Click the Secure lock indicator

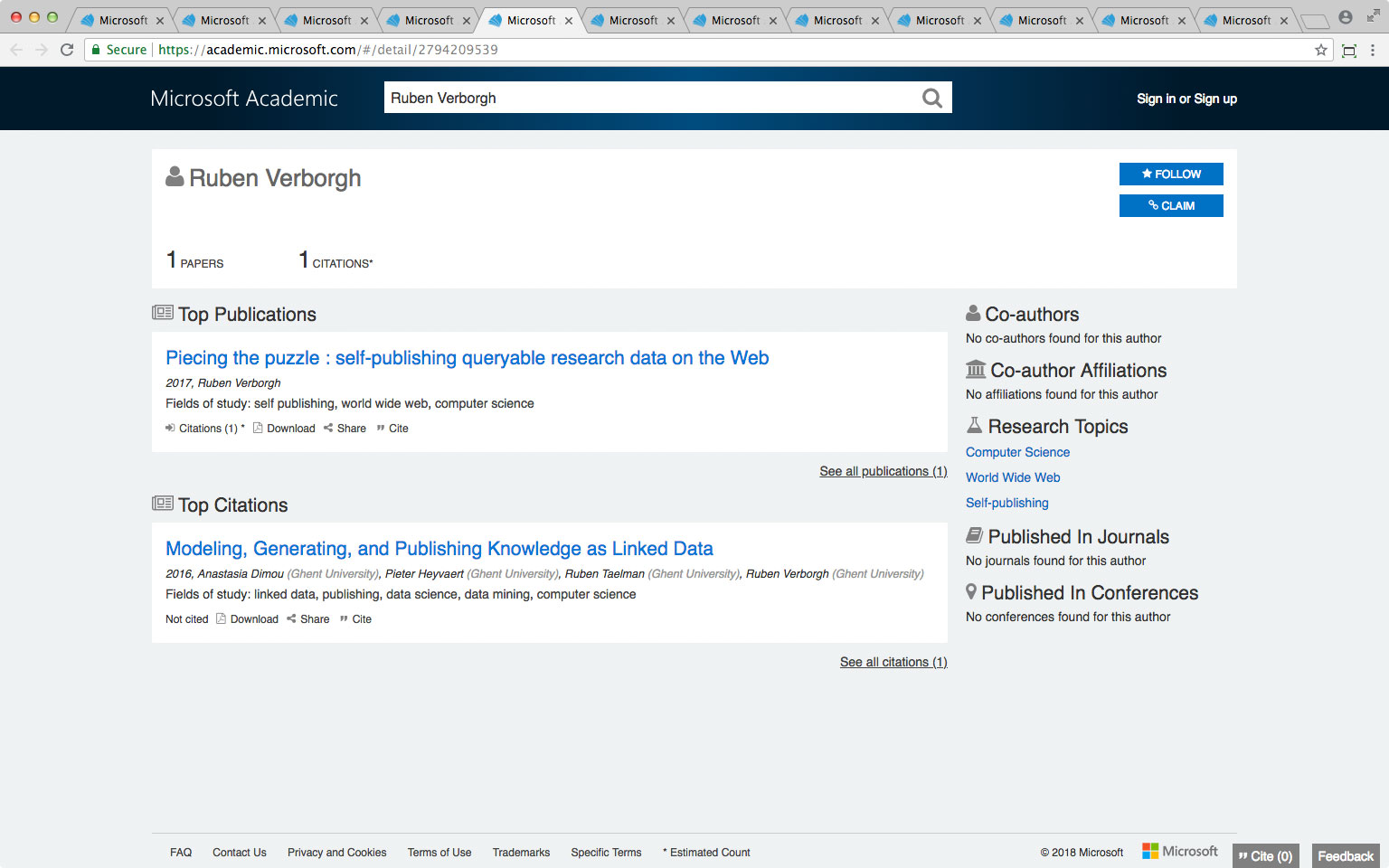pos(118,50)
